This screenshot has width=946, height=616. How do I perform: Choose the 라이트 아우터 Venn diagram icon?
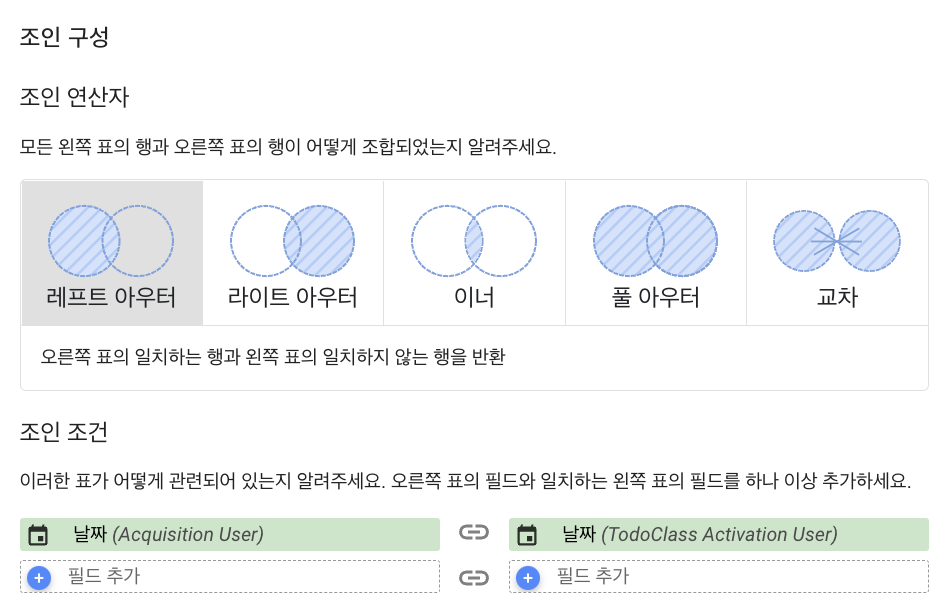[x=293, y=241]
